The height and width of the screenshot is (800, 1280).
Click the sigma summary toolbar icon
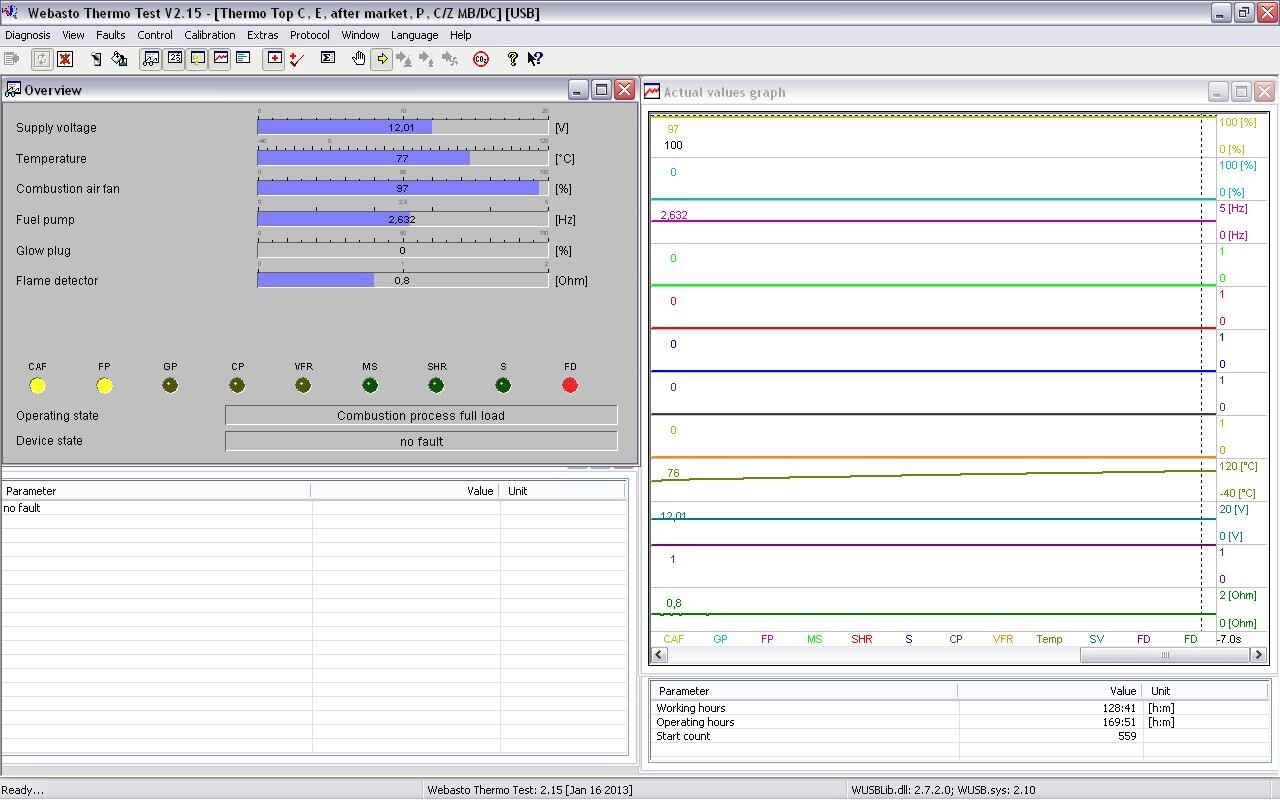(328, 59)
